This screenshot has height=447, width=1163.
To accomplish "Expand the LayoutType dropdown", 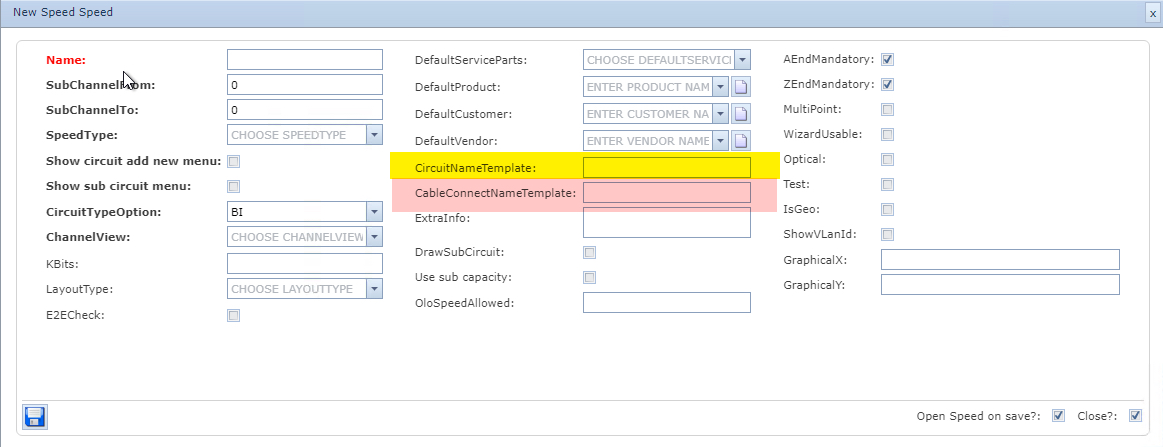I will 374,289.
